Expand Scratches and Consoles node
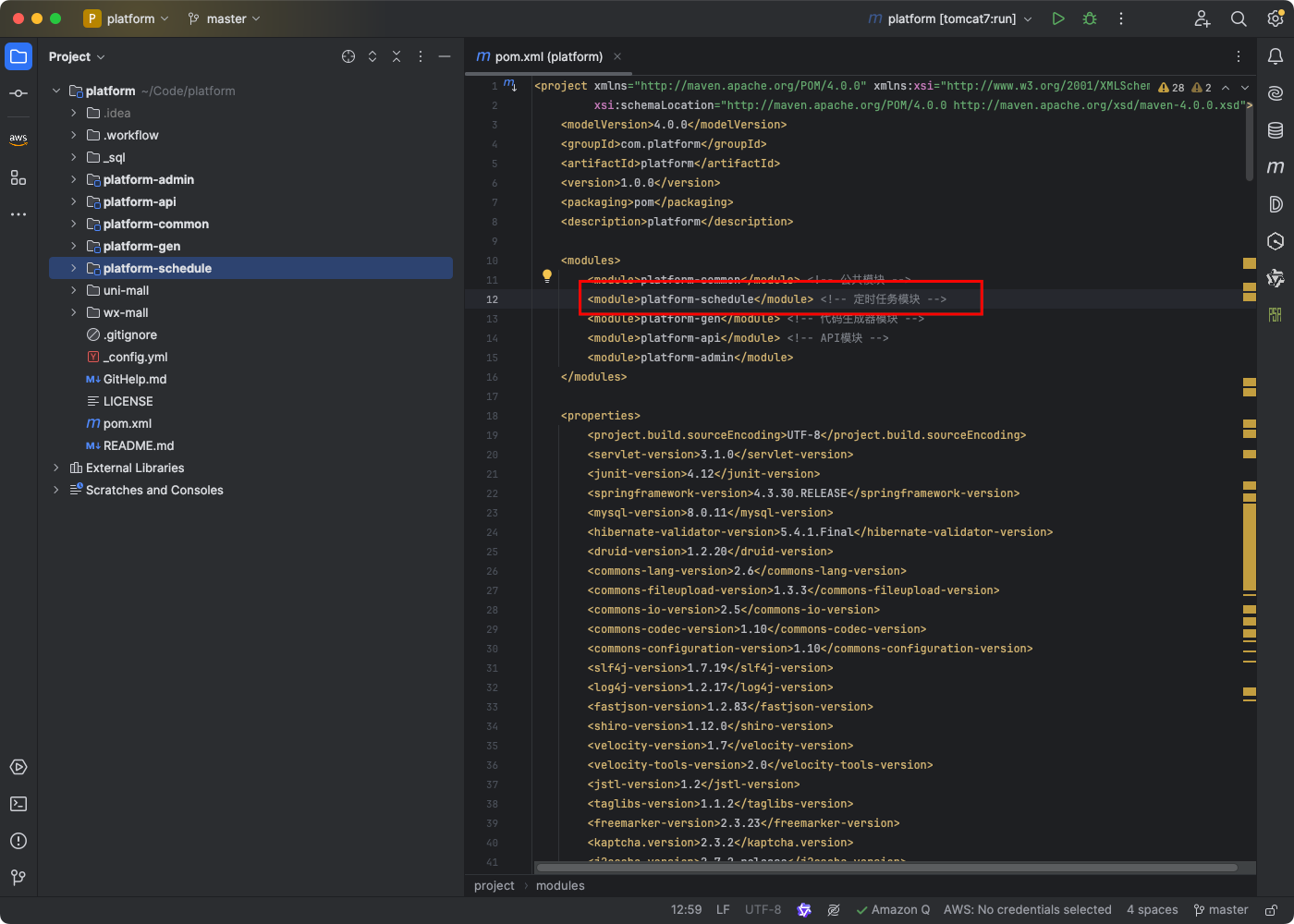Image resolution: width=1294 pixels, height=924 pixels. coord(56,490)
